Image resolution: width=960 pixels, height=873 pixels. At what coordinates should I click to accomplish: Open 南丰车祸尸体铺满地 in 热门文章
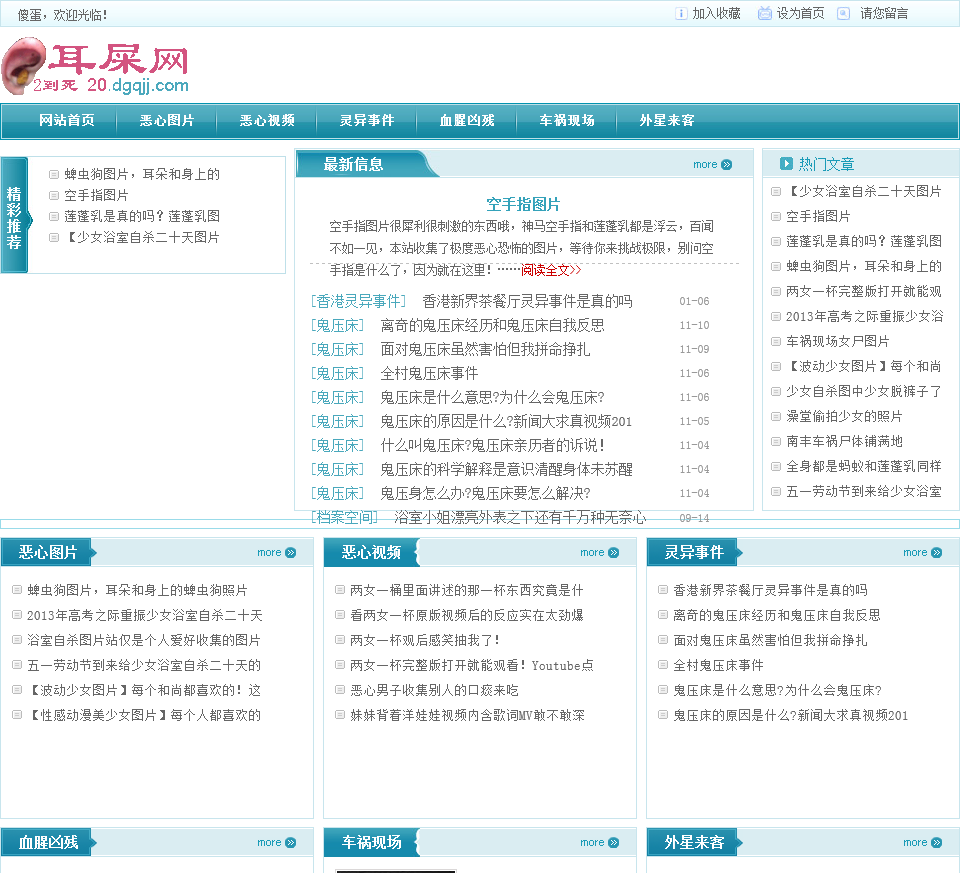(844, 441)
